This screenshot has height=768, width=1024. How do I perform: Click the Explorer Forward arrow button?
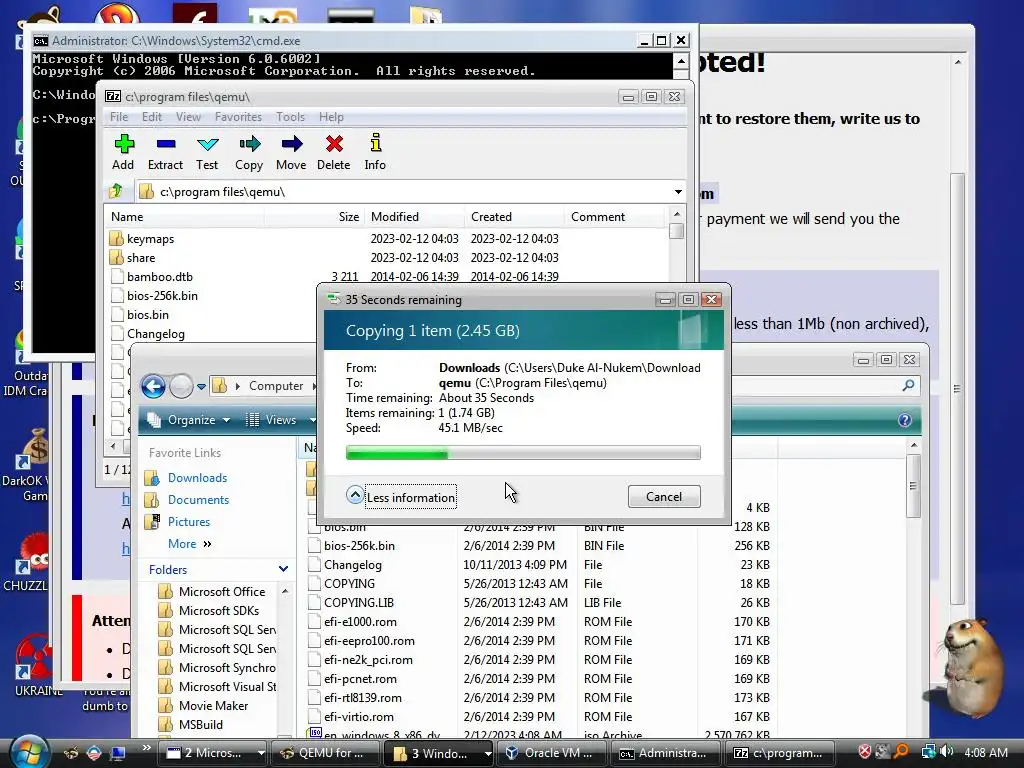click(x=181, y=387)
